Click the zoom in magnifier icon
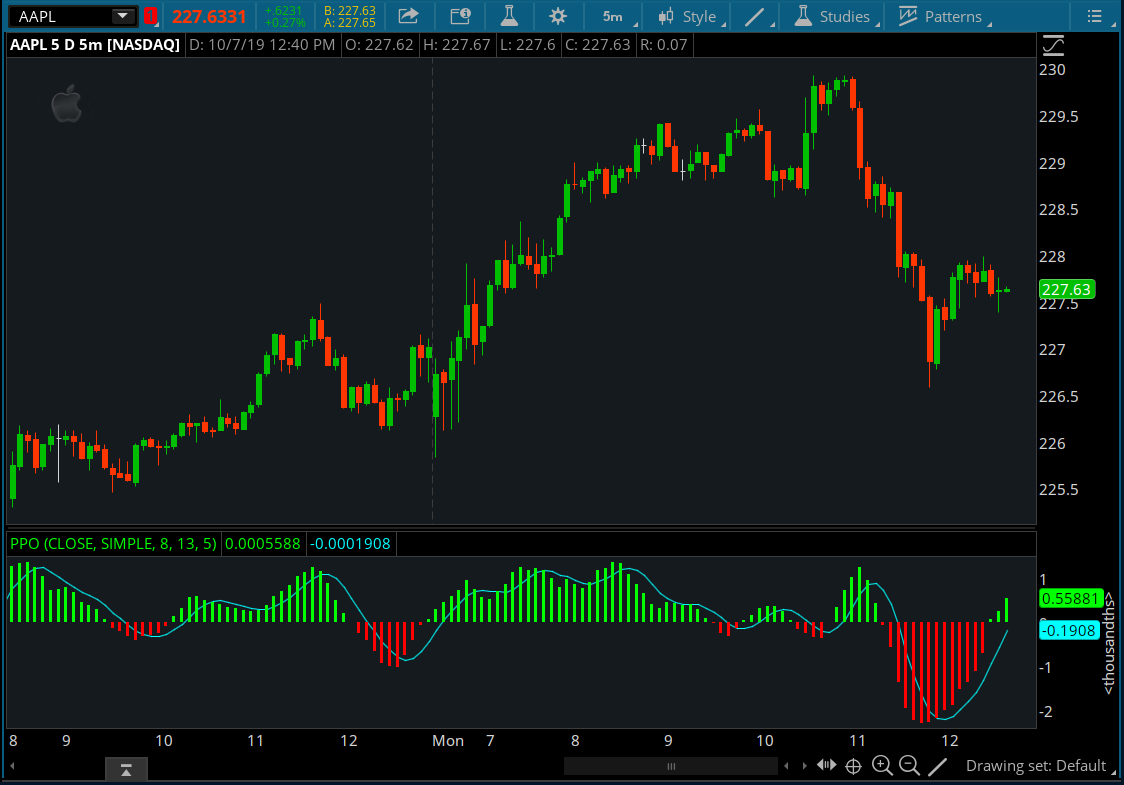The height and width of the screenshot is (785, 1124). tap(882, 766)
